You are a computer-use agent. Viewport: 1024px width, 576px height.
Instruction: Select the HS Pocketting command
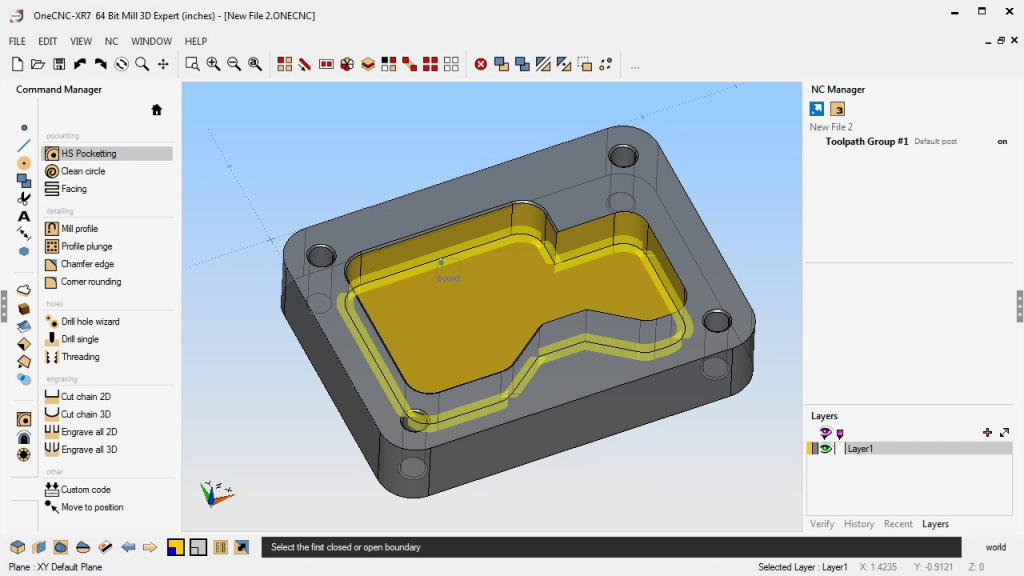(88, 154)
